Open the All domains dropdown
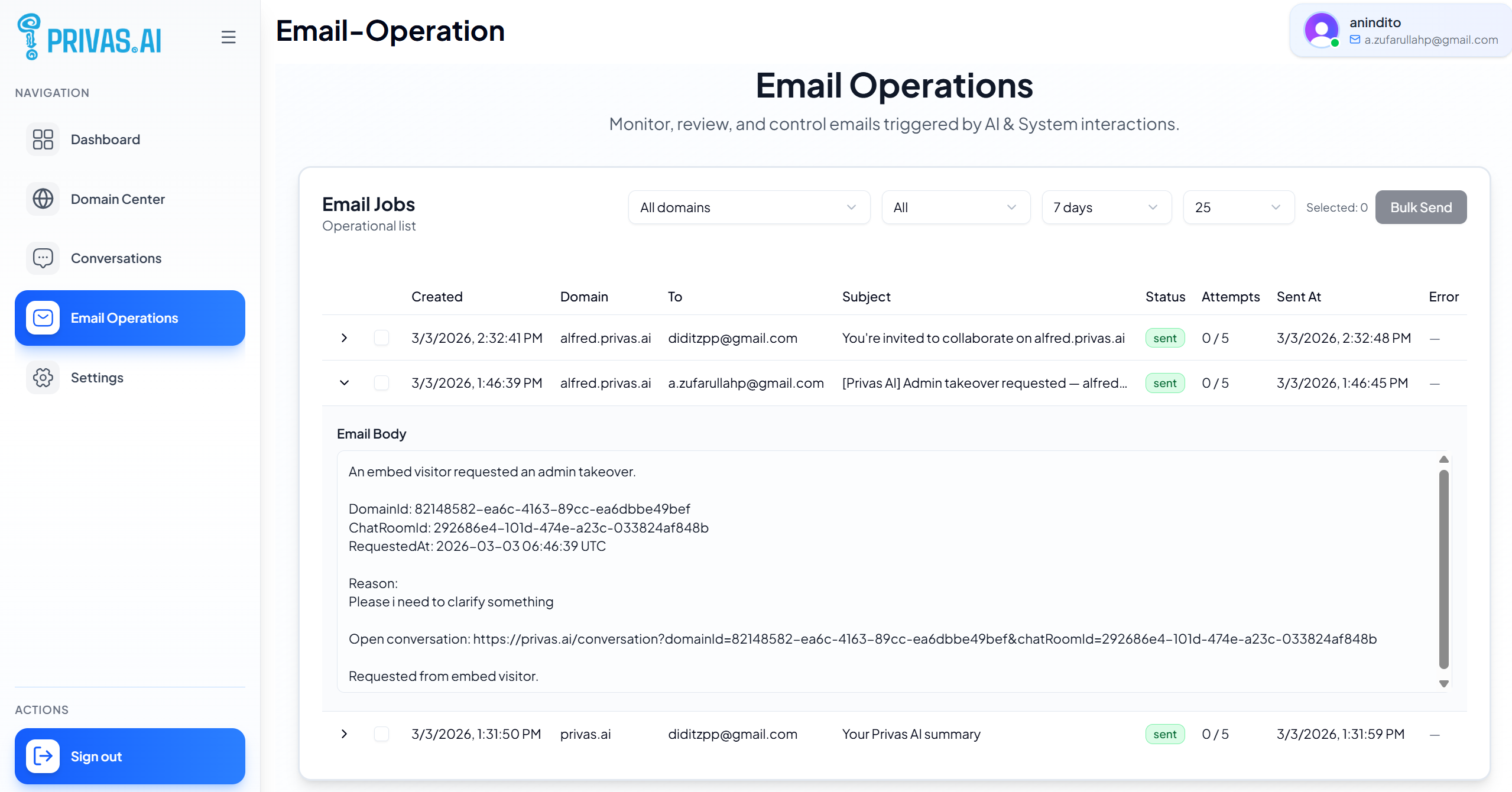1512x792 pixels. 748,207
